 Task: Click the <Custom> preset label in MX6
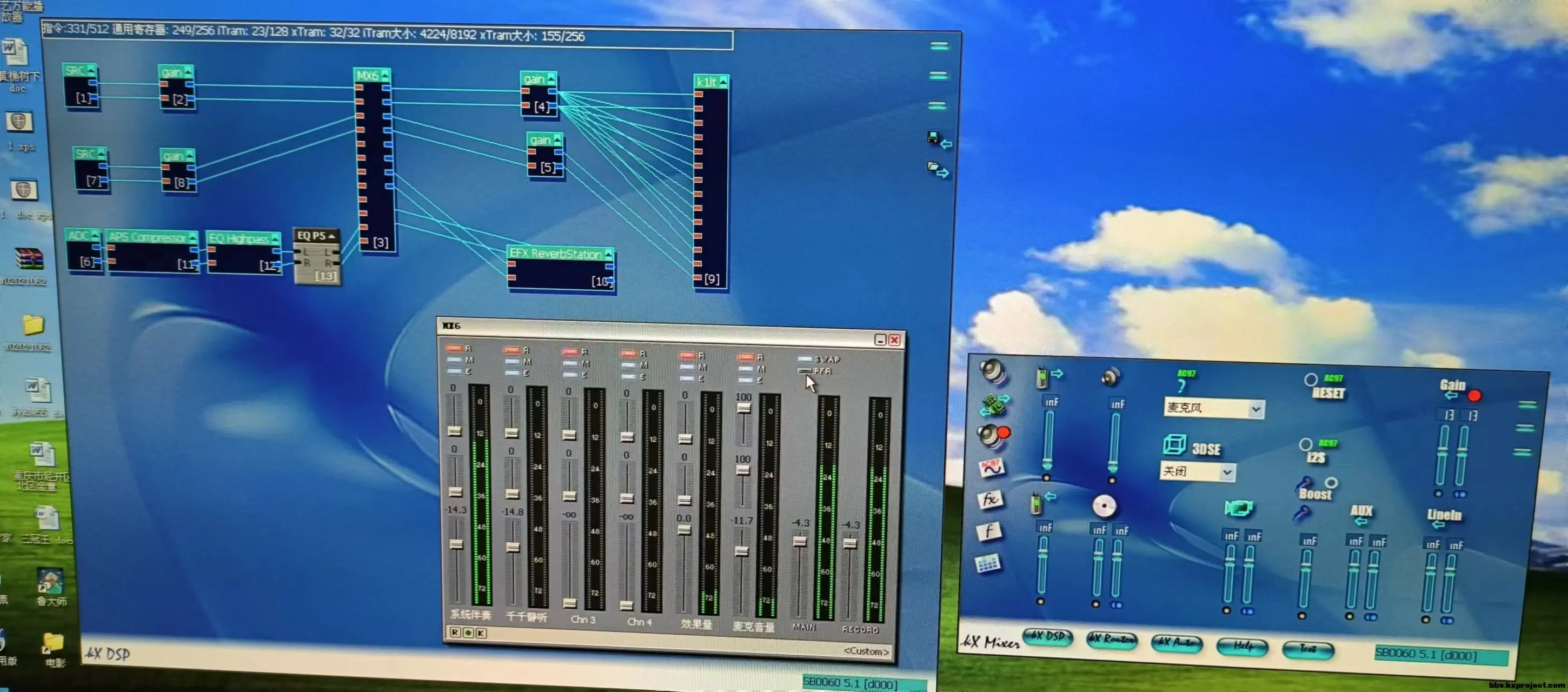click(866, 651)
